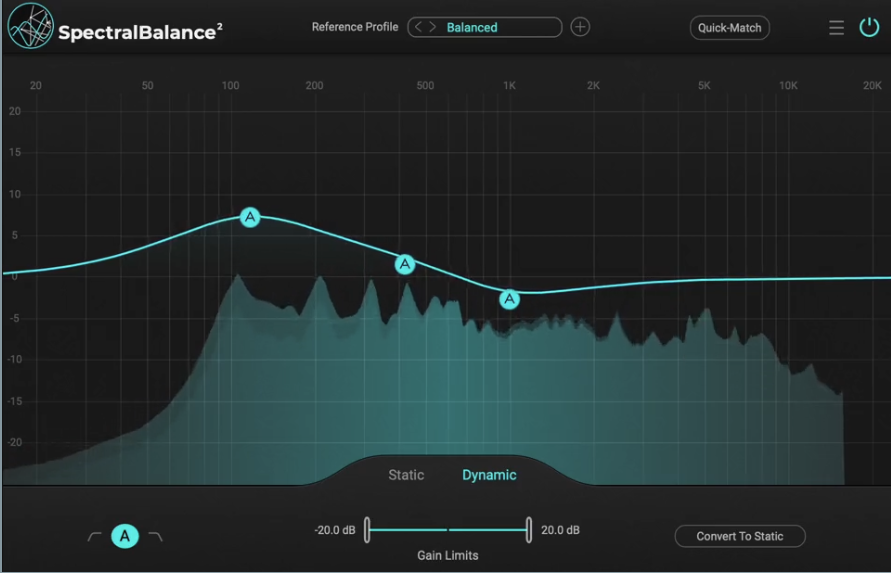Select the EQ node A near 100 Hz
The width and height of the screenshot is (891, 573).
tap(250, 217)
